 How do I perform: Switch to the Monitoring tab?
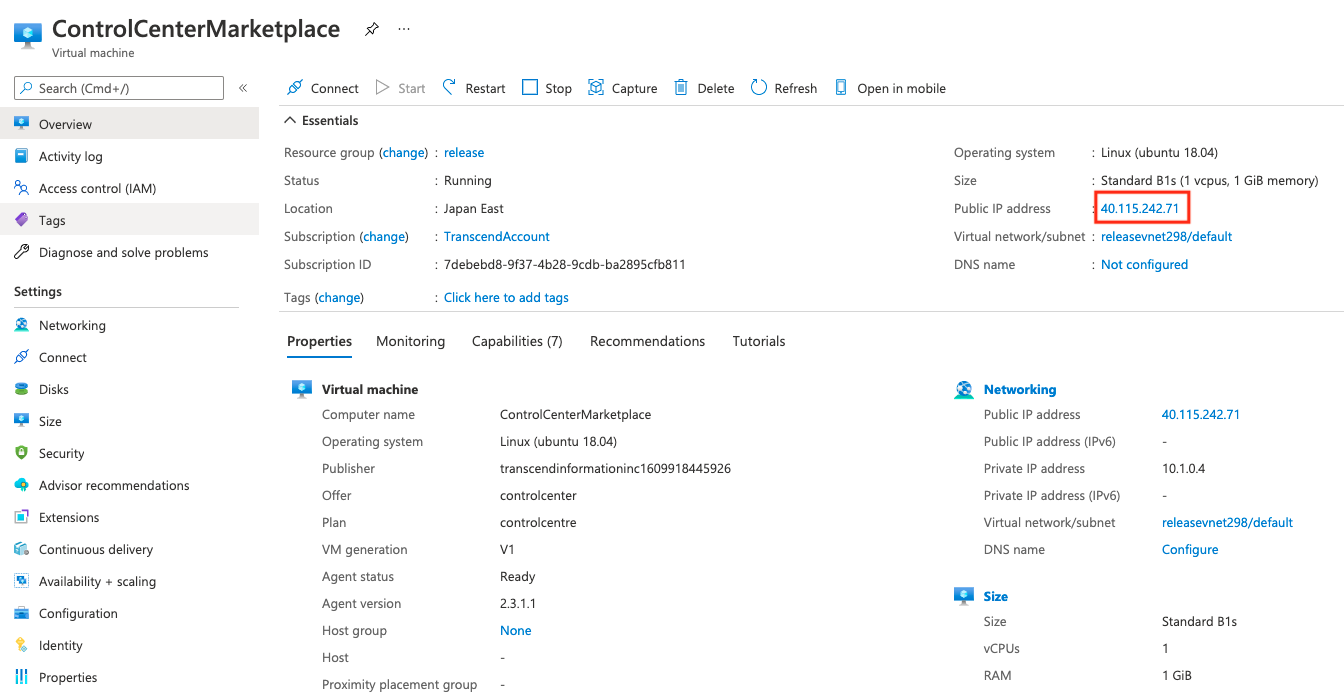(410, 341)
